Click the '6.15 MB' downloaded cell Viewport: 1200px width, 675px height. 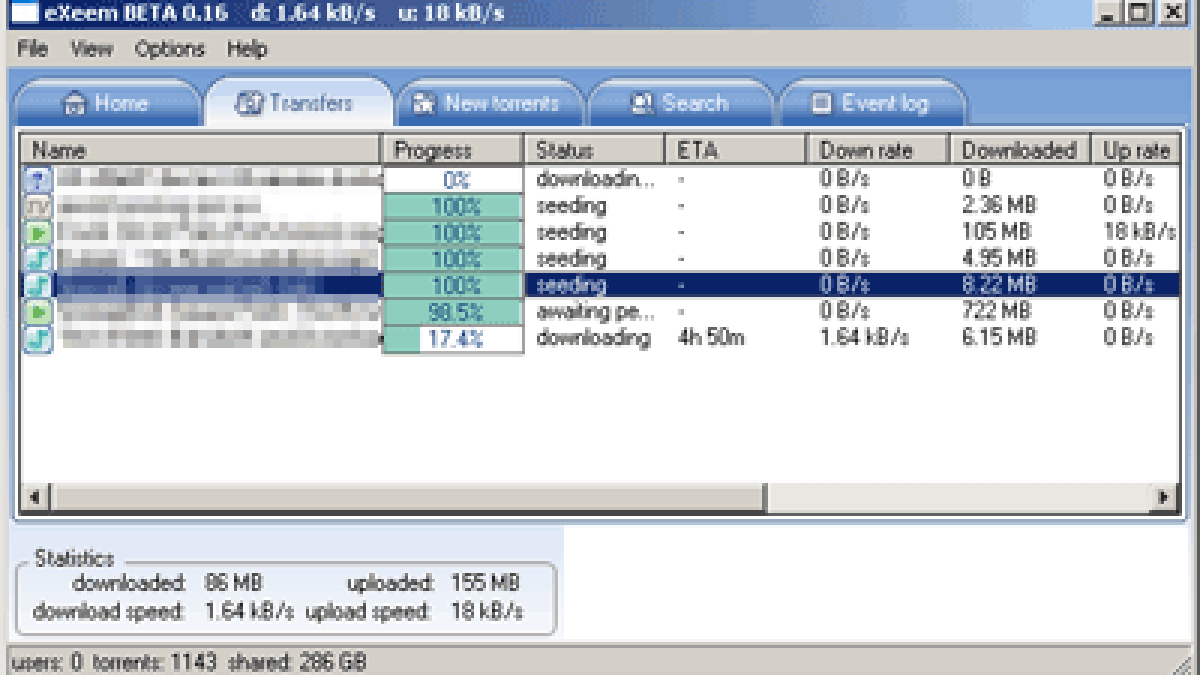(999, 338)
